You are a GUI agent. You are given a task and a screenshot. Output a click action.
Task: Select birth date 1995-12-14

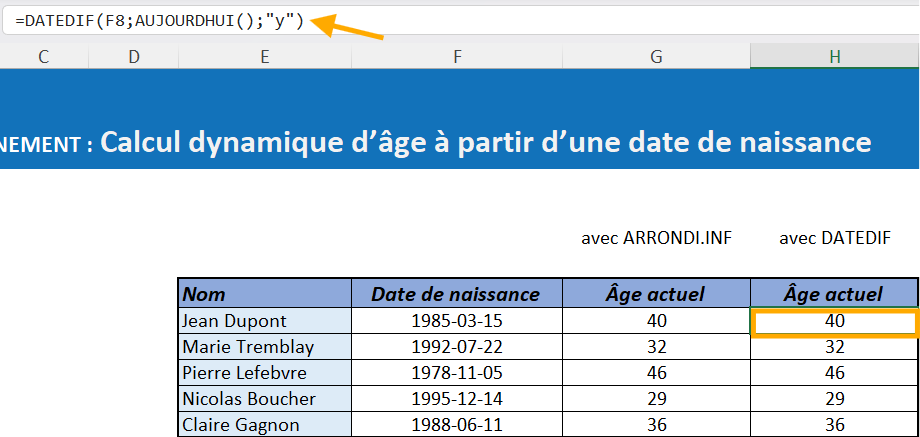coord(457,399)
